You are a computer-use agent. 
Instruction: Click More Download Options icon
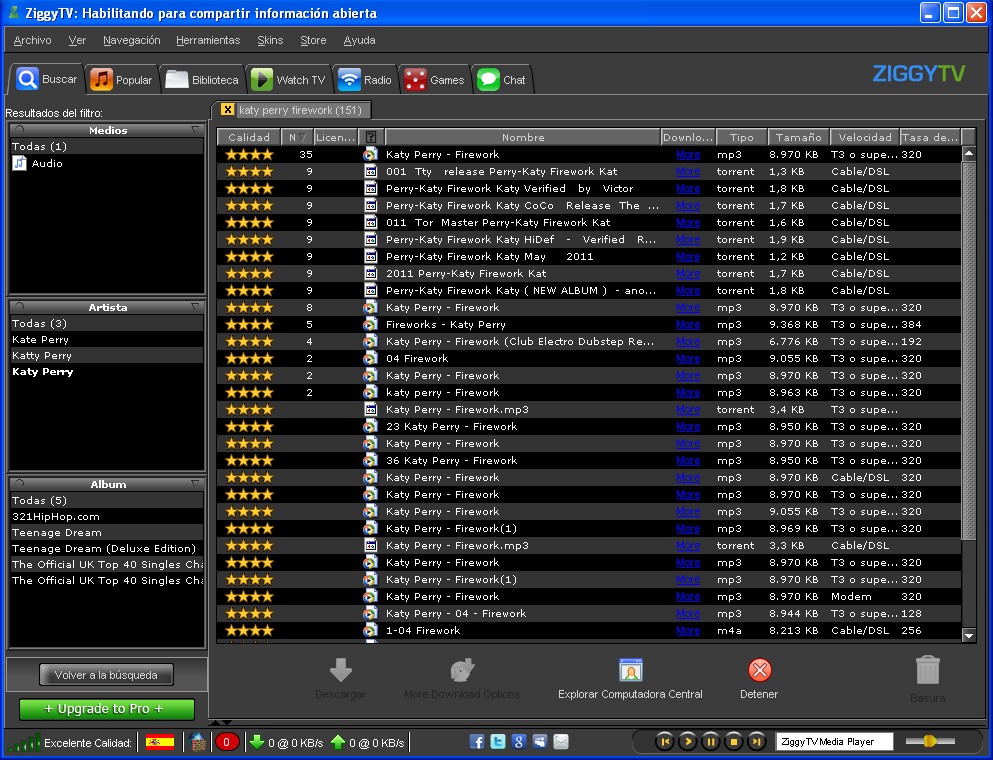[462, 670]
